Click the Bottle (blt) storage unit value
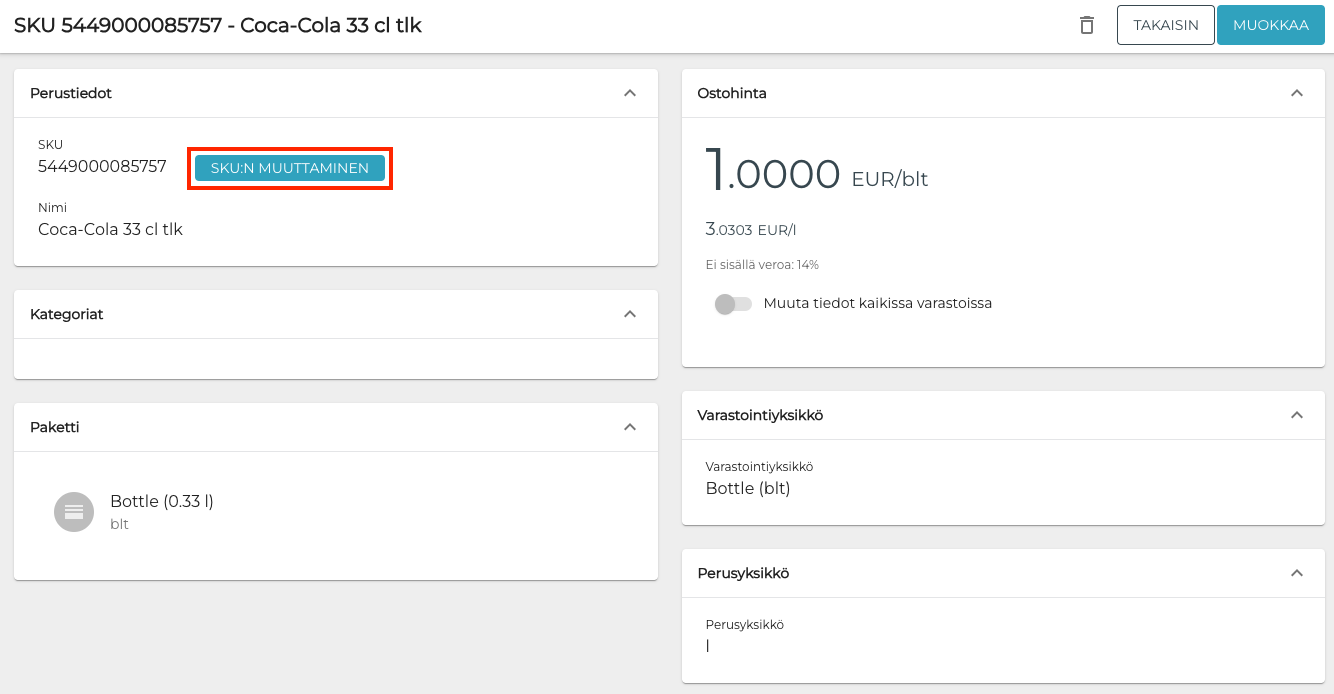This screenshot has height=694, width=1334. pos(748,489)
